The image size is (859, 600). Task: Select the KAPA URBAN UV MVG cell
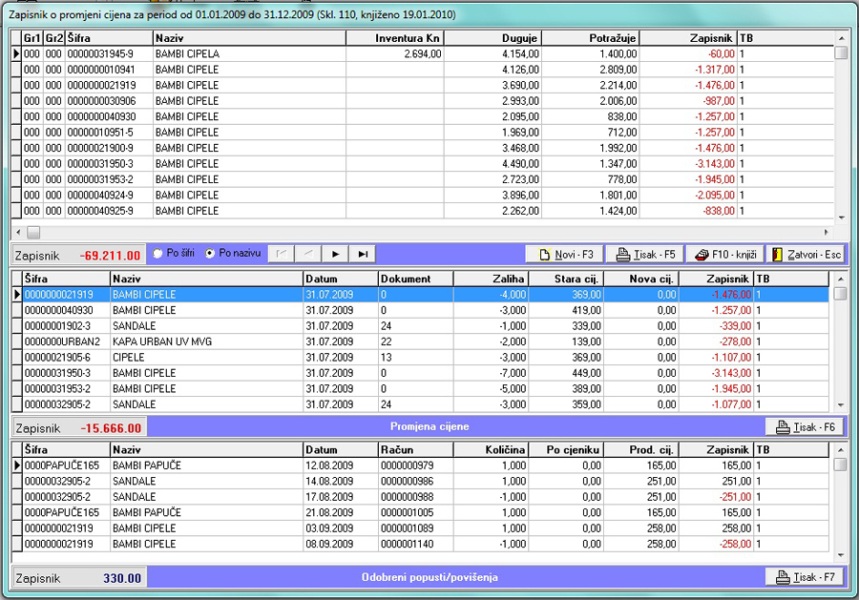(207, 341)
